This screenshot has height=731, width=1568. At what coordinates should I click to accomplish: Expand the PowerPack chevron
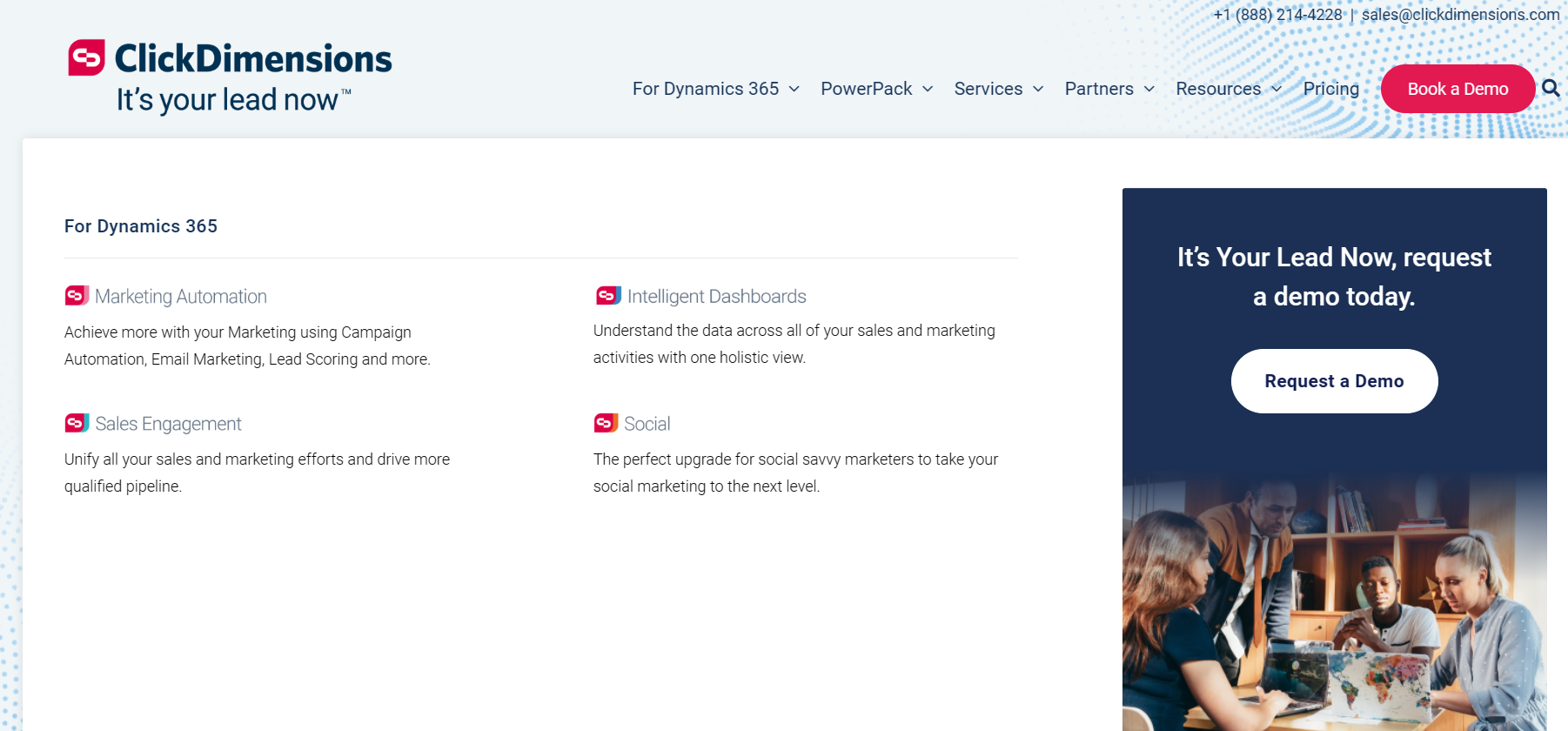[928, 89]
